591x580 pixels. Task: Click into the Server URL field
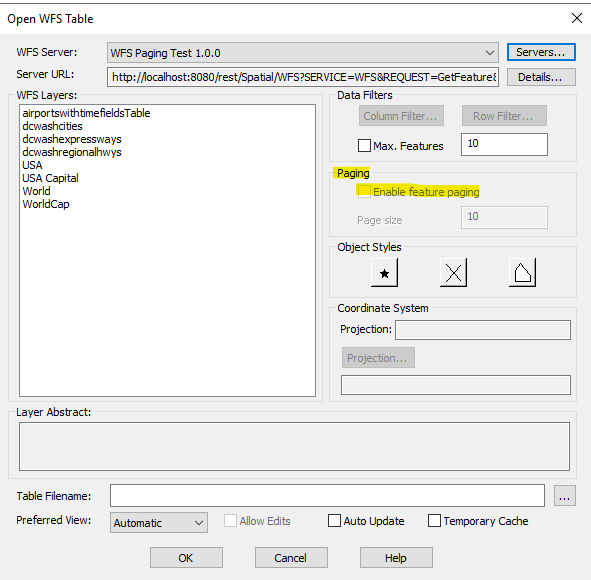(303, 77)
